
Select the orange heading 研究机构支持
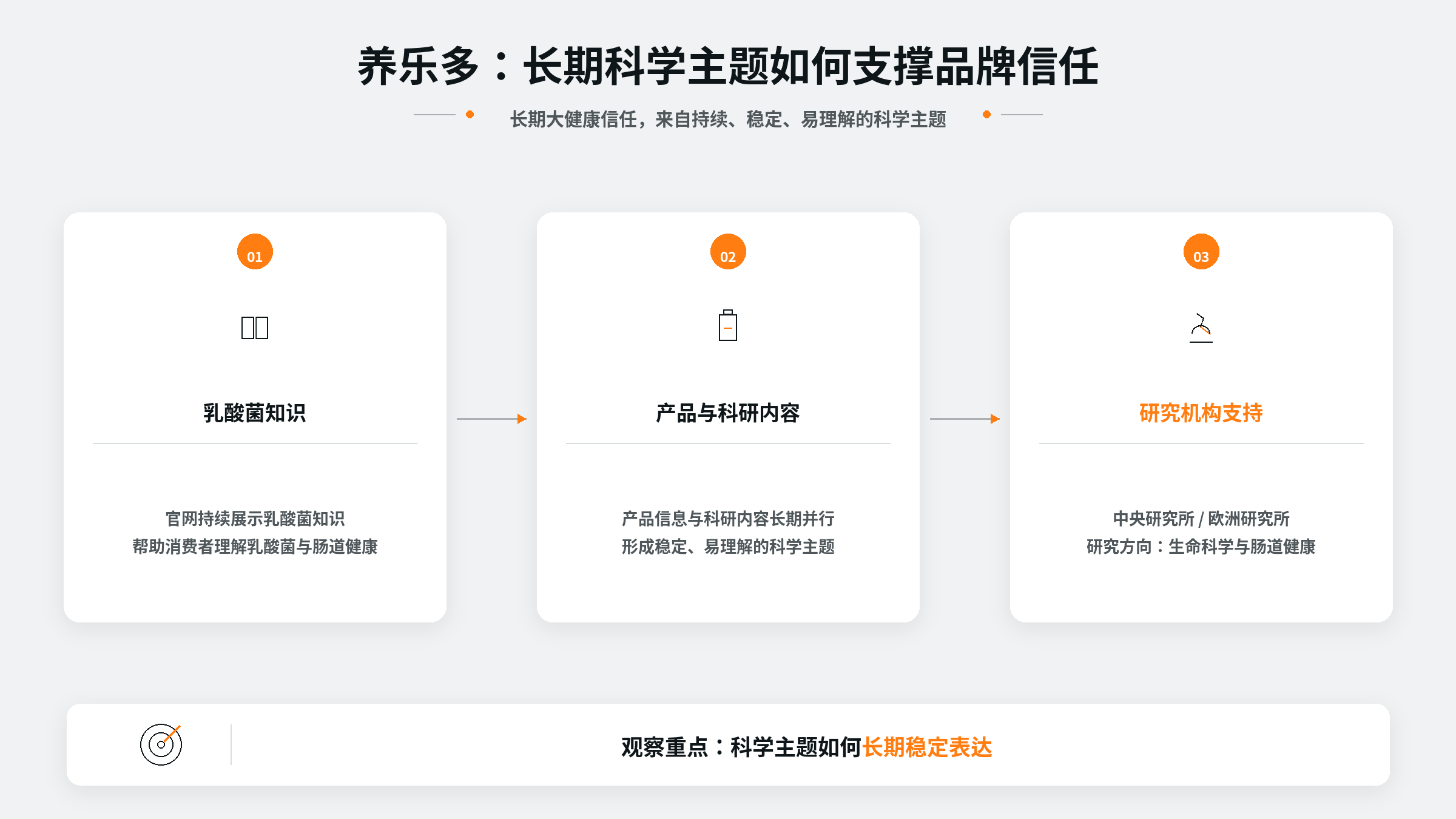tap(1201, 413)
